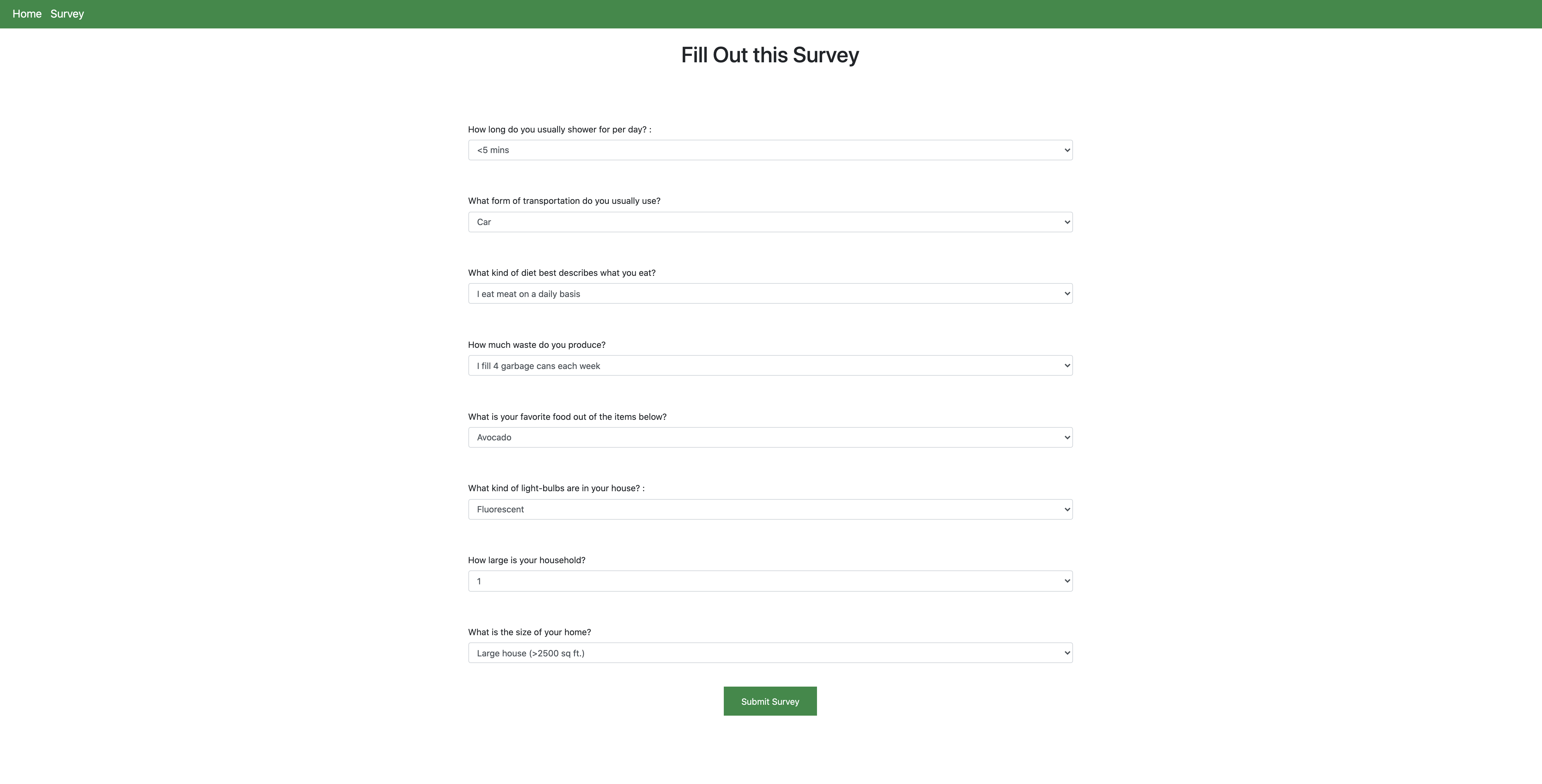Expand the household size dropdown
The height and width of the screenshot is (784, 1542).
click(x=770, y=581)
